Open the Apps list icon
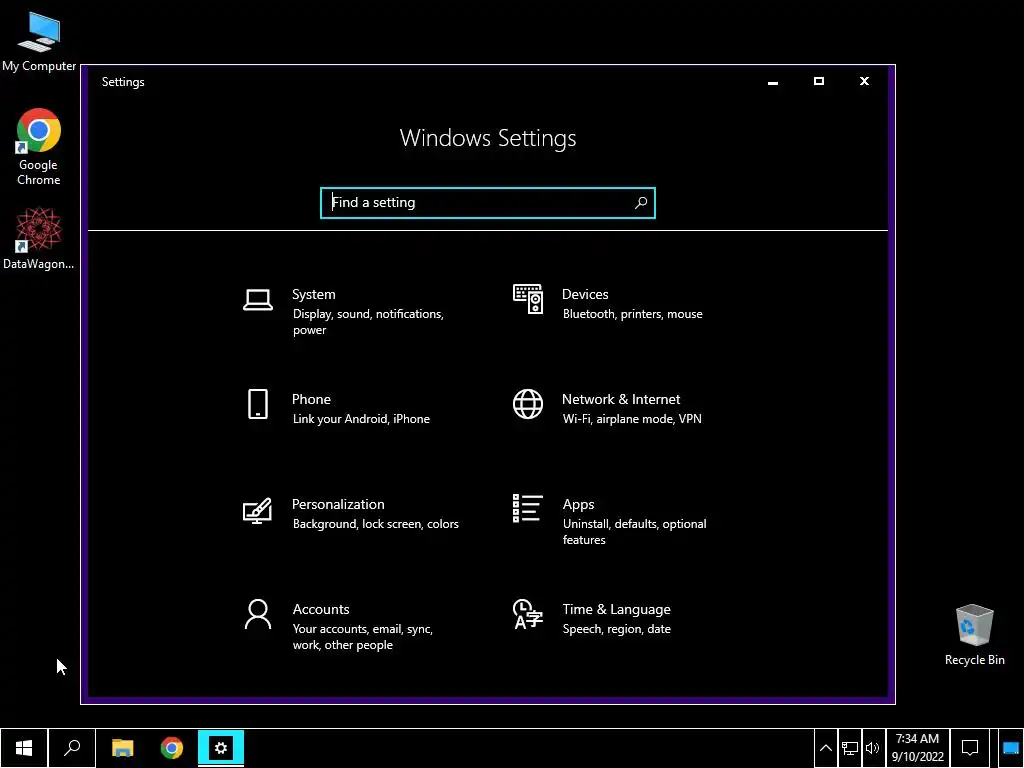Screen dimensions: 1024x768 [528, 508]
